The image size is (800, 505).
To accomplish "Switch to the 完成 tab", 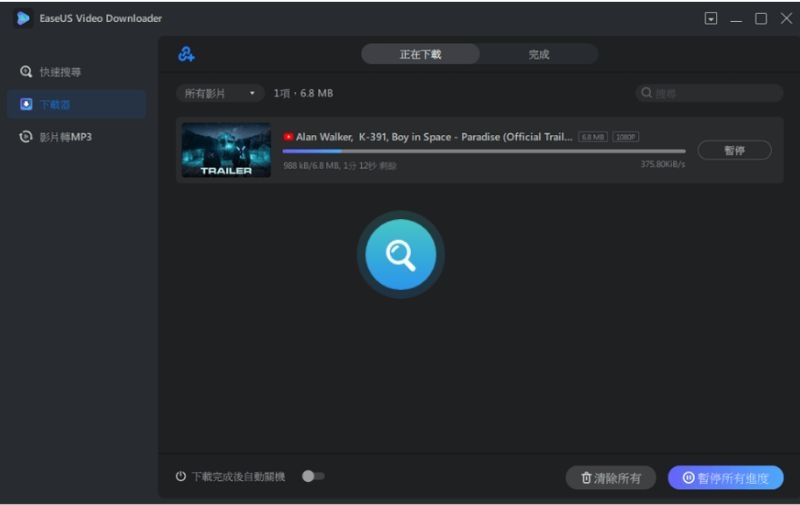I will tap(539, 54).
